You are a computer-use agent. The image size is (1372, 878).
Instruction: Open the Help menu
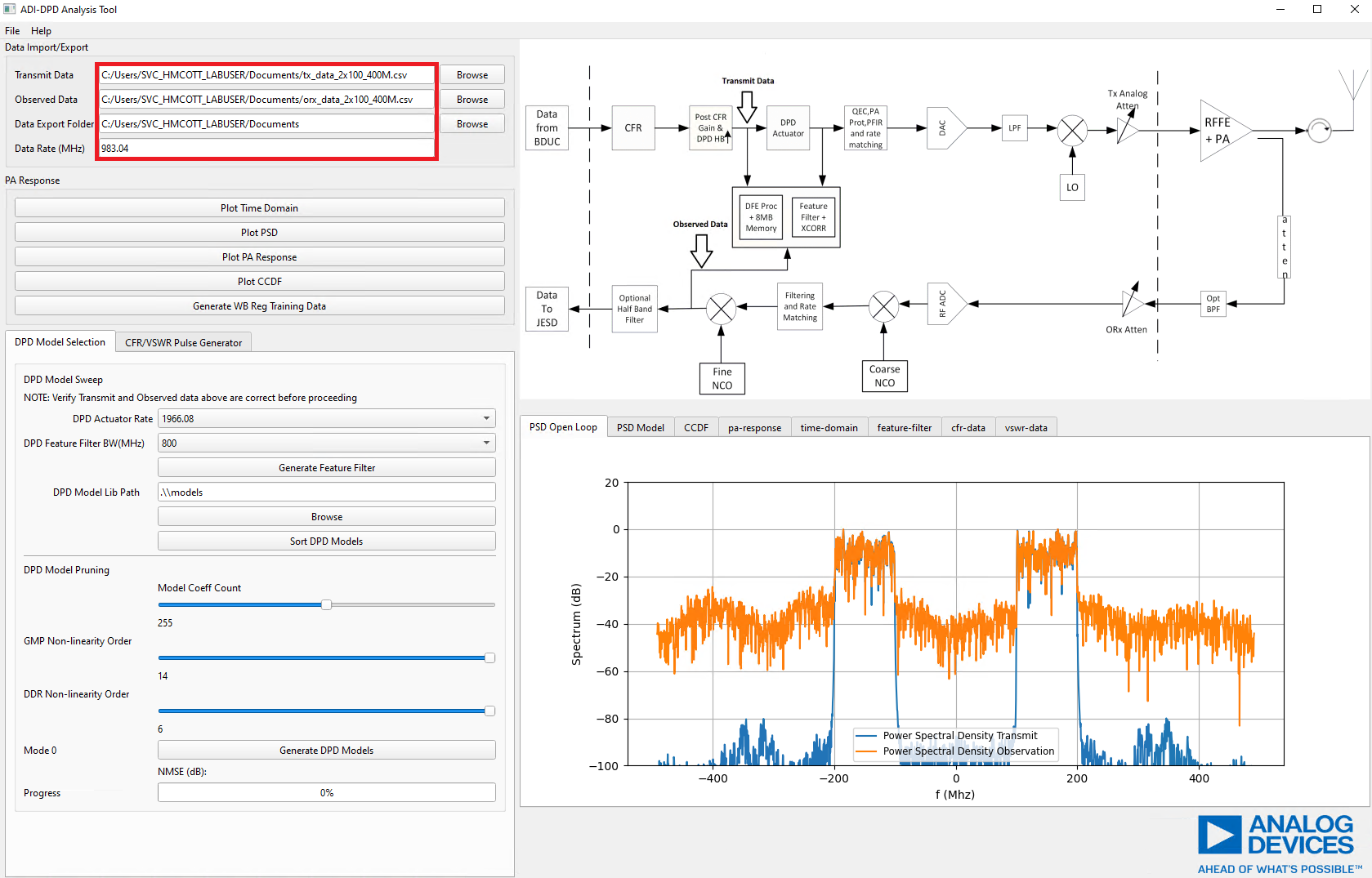[41, 30]
